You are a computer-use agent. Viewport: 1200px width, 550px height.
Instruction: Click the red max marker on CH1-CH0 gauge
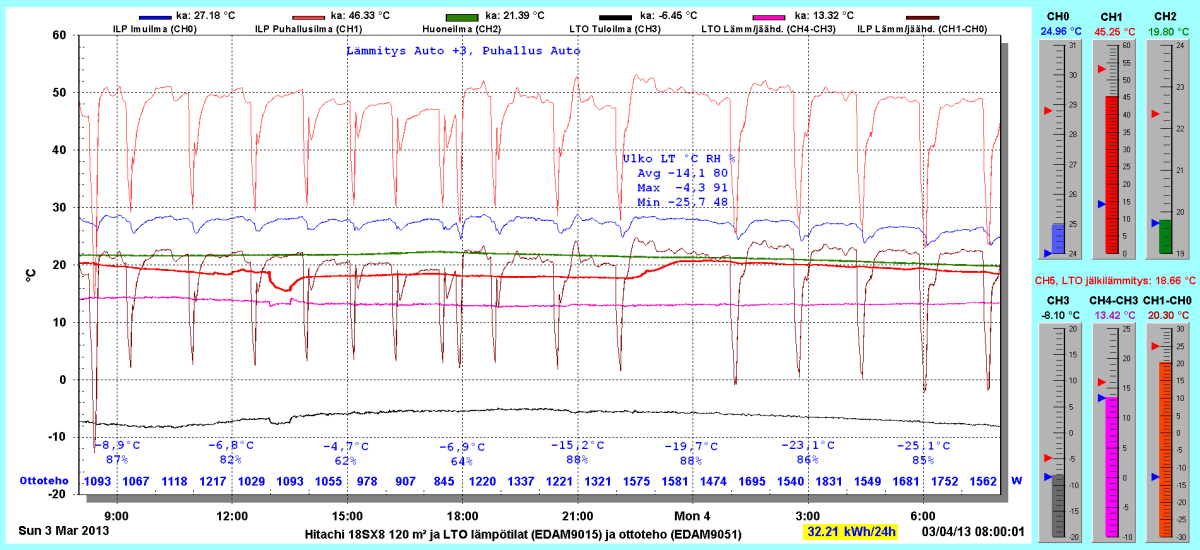coord(1155,346)
